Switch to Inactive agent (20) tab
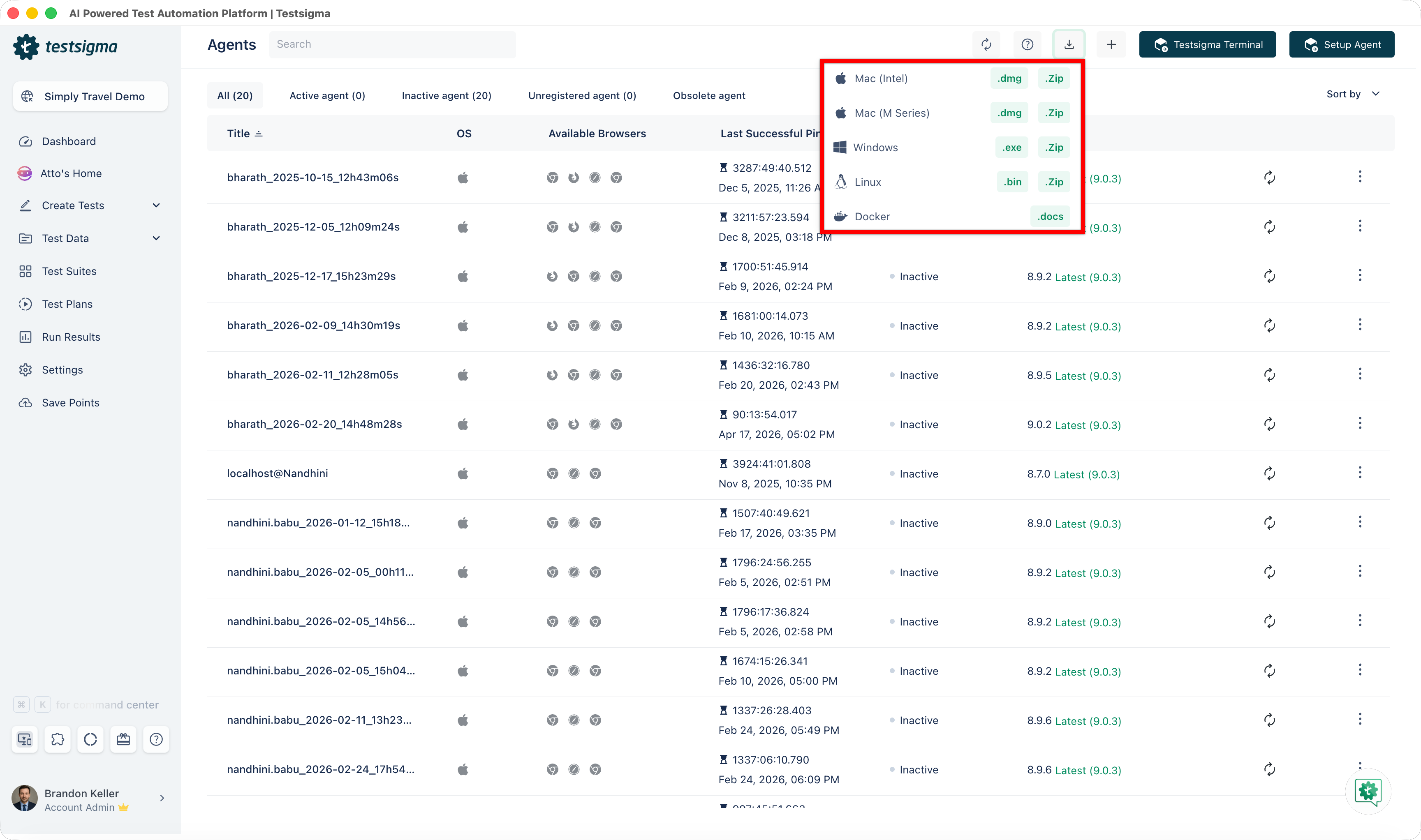 (446, 96)
